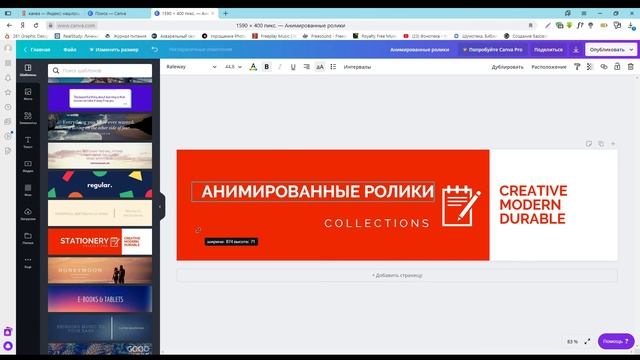Reload the page with the refresh icon
The height and width of the screenshot is (360, 640).
[x=36, y=25]
